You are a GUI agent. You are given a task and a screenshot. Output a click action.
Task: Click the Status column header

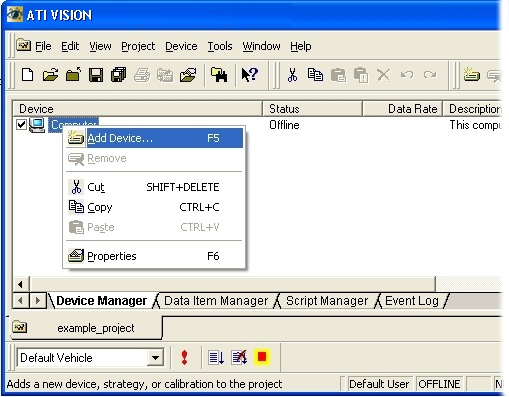coord(312,109)
